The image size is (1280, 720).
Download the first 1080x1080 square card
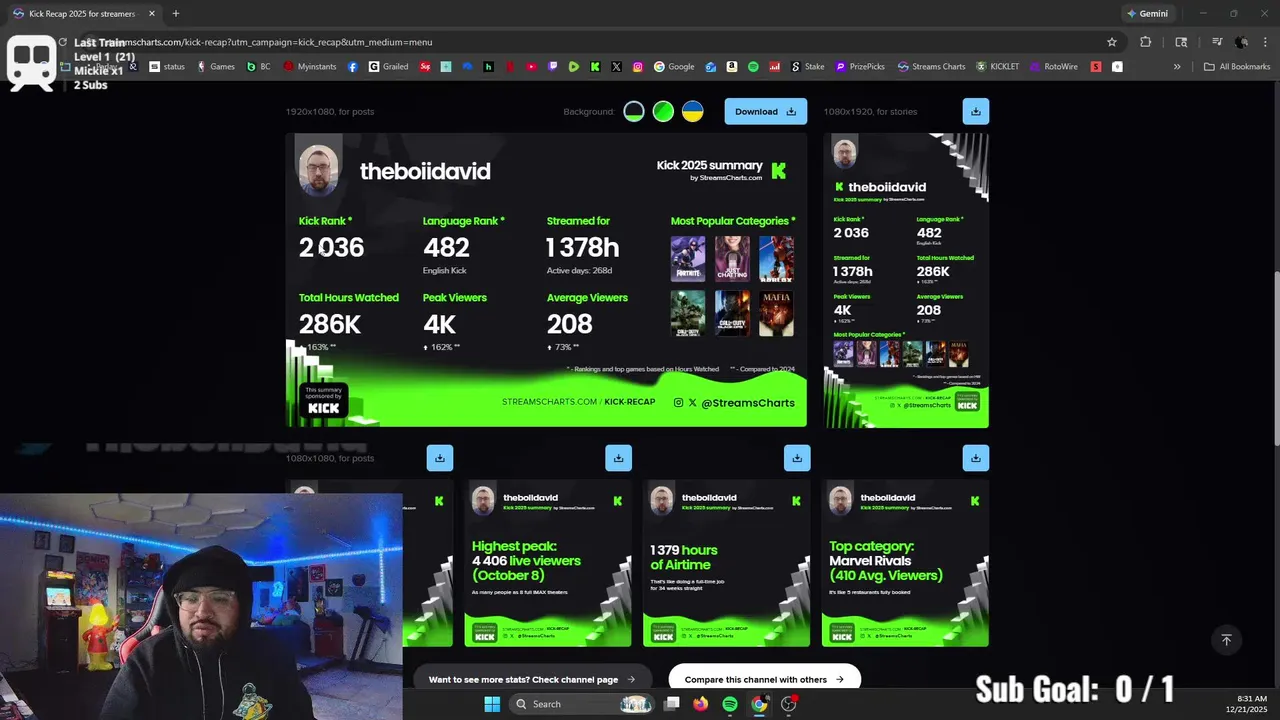point(440,458)
